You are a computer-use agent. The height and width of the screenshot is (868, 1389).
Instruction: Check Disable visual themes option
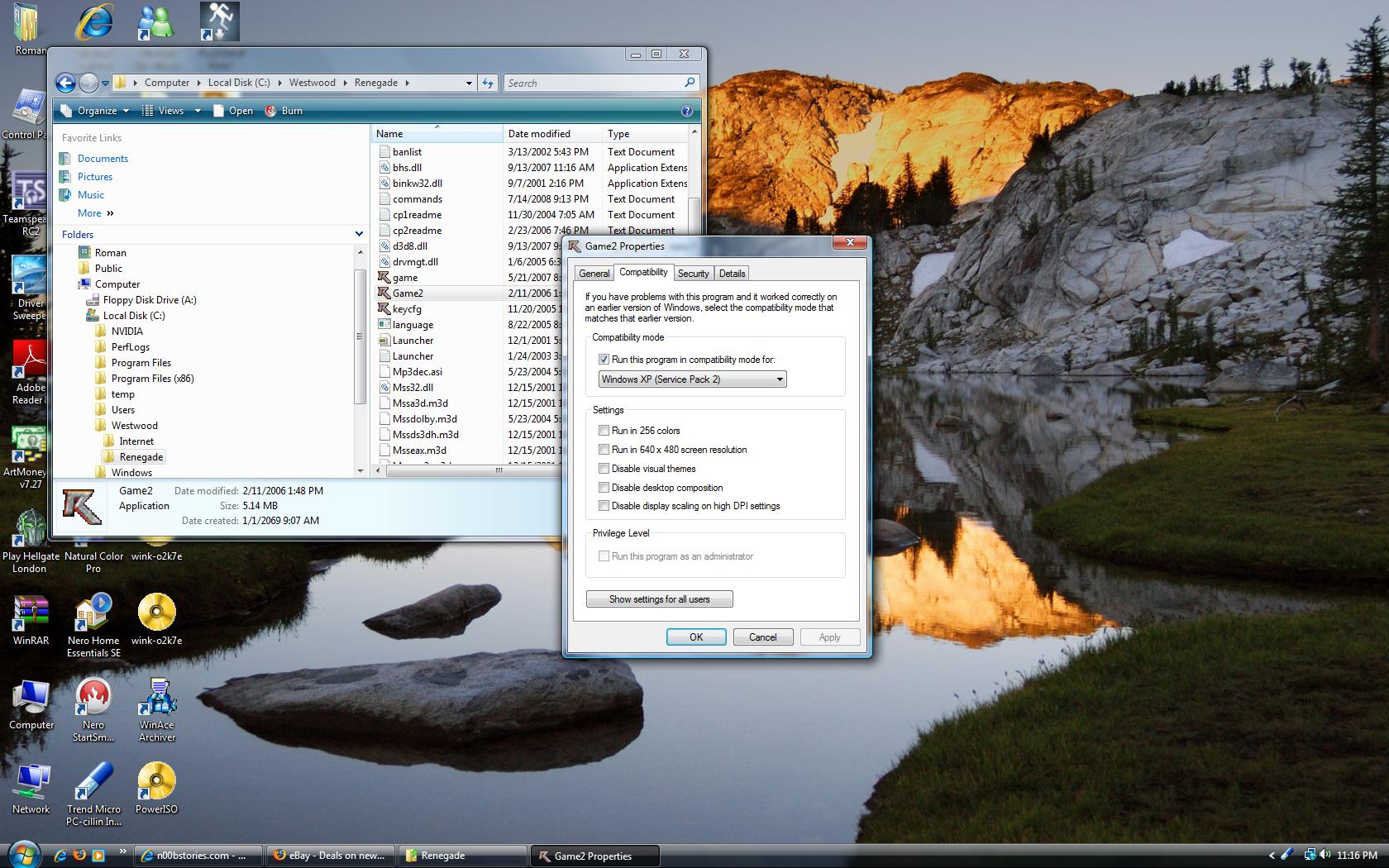point(604,469)
